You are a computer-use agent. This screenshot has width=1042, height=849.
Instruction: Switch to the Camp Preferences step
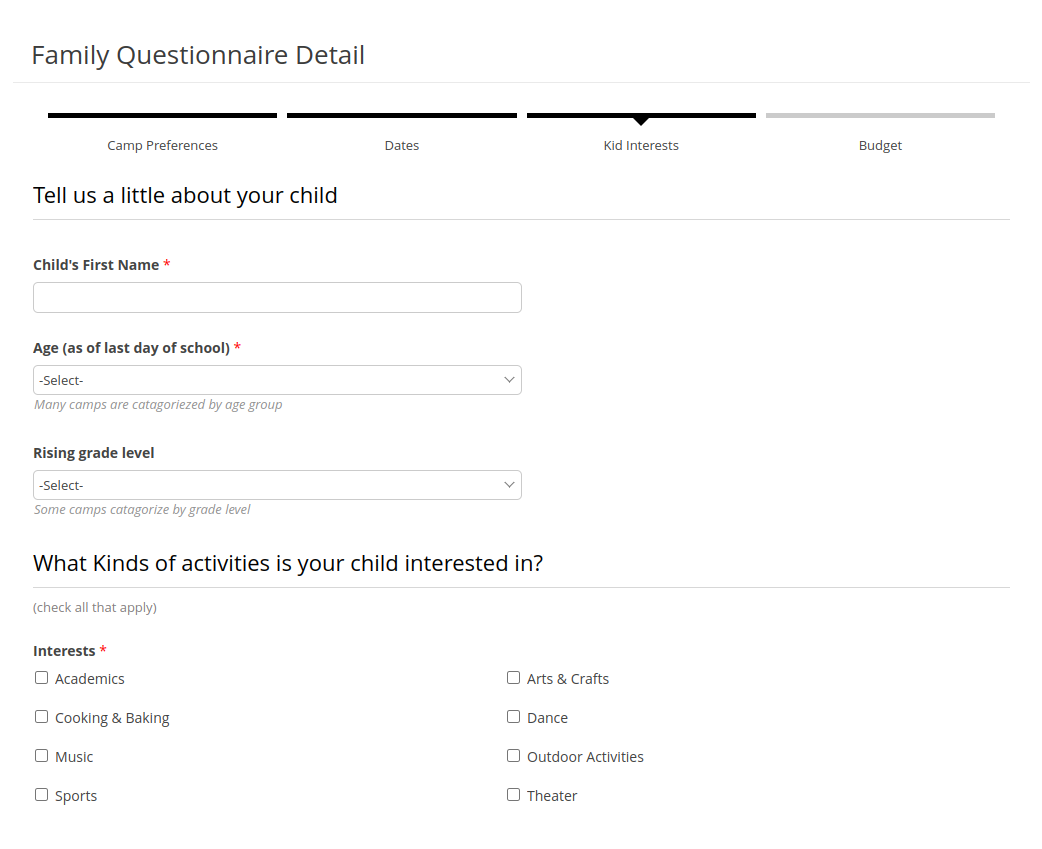(x=162, y=145)
